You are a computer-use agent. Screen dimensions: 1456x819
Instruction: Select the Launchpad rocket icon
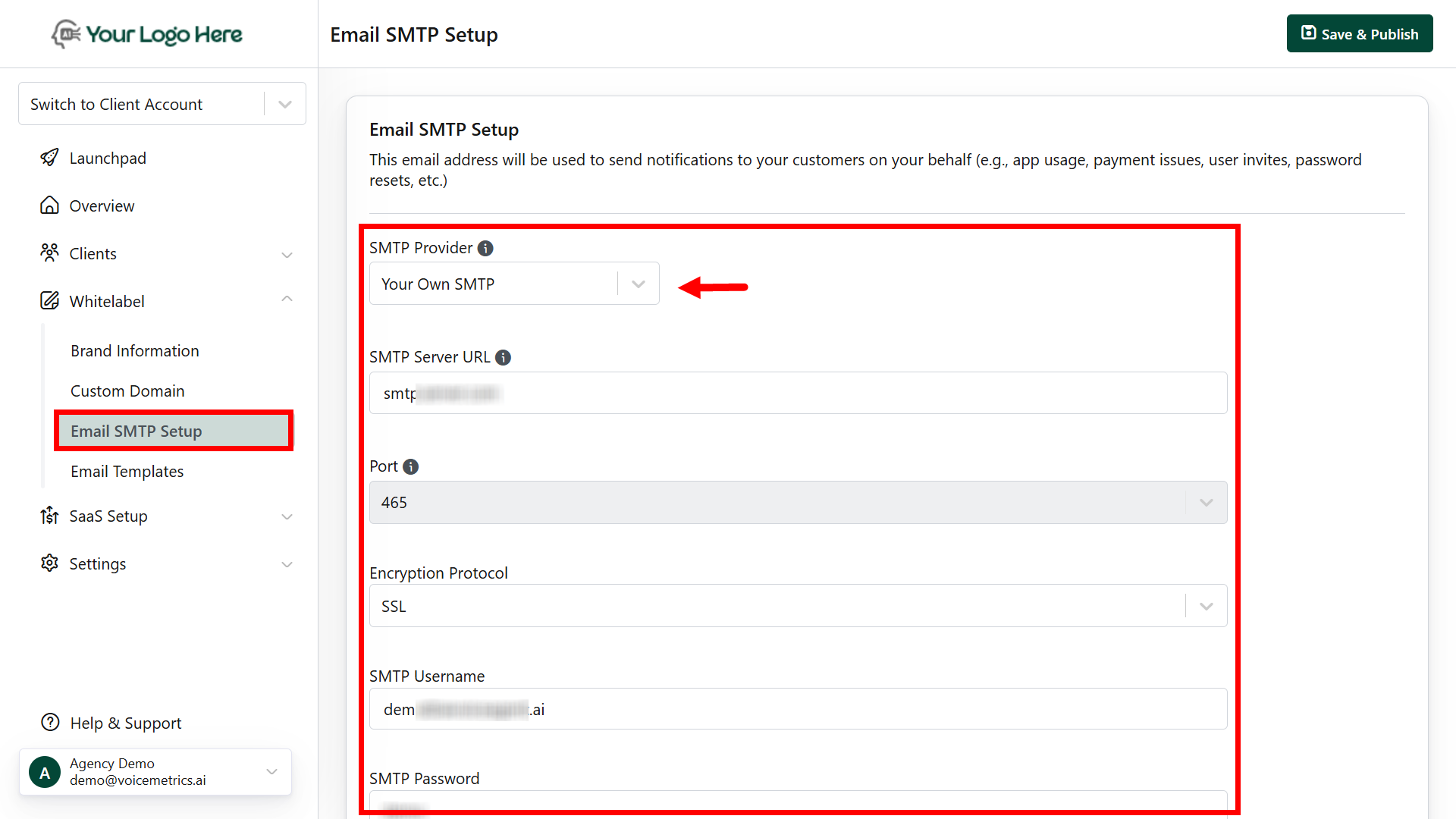[x=49, y=158]
